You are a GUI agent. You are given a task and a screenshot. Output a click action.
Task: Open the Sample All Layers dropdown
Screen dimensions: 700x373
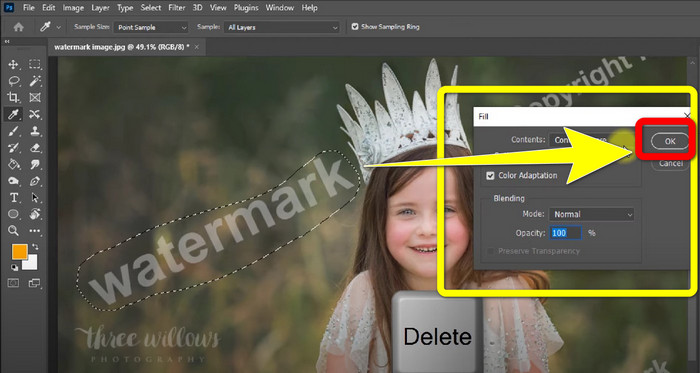281,27
